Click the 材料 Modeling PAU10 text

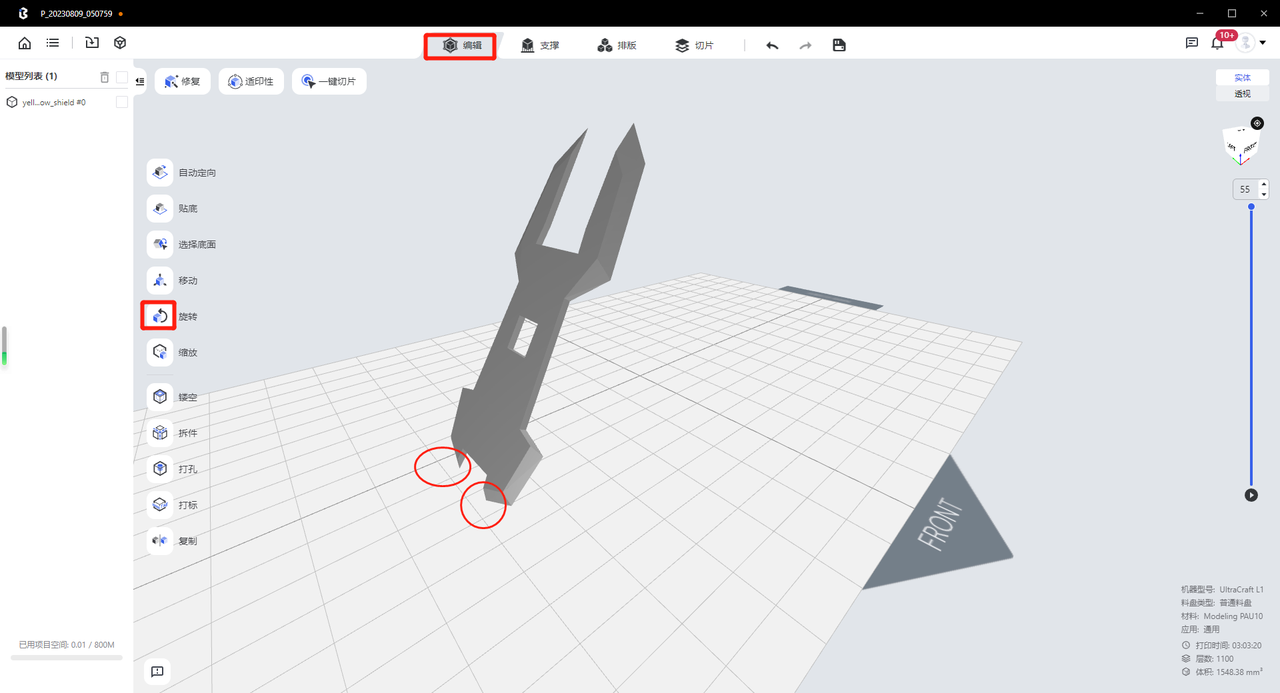coord(1222,617)
